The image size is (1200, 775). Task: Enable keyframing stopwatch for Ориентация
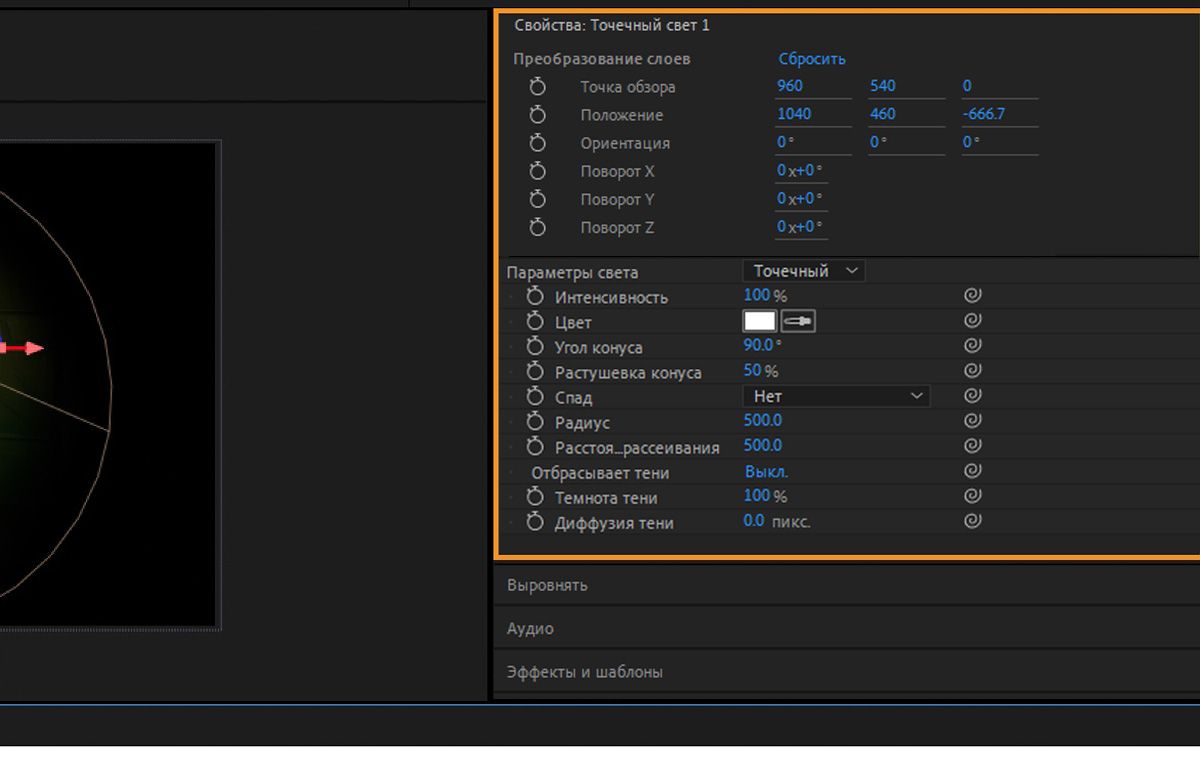(538, 143)
